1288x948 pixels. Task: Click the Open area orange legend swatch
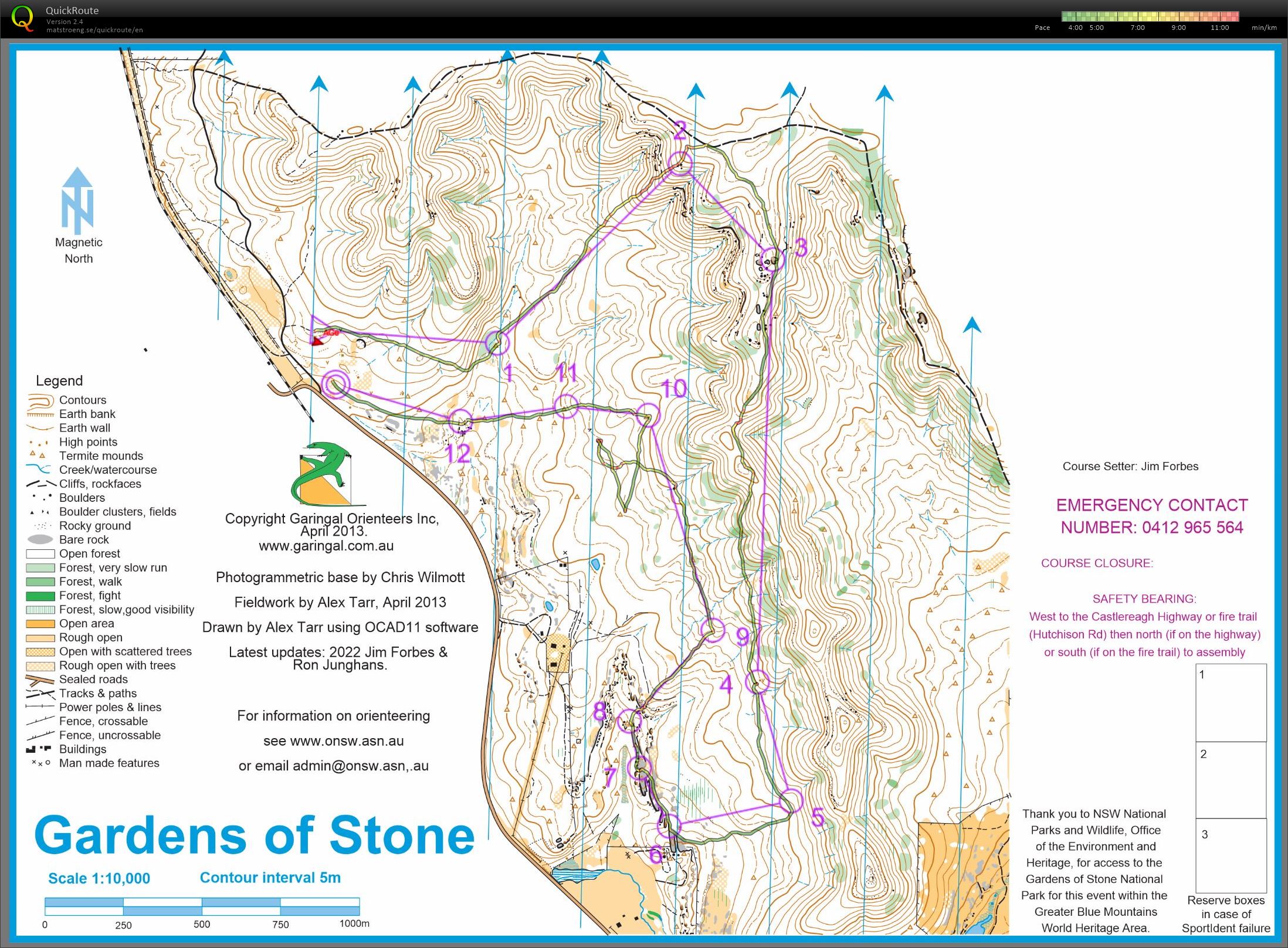coord(40,624)
